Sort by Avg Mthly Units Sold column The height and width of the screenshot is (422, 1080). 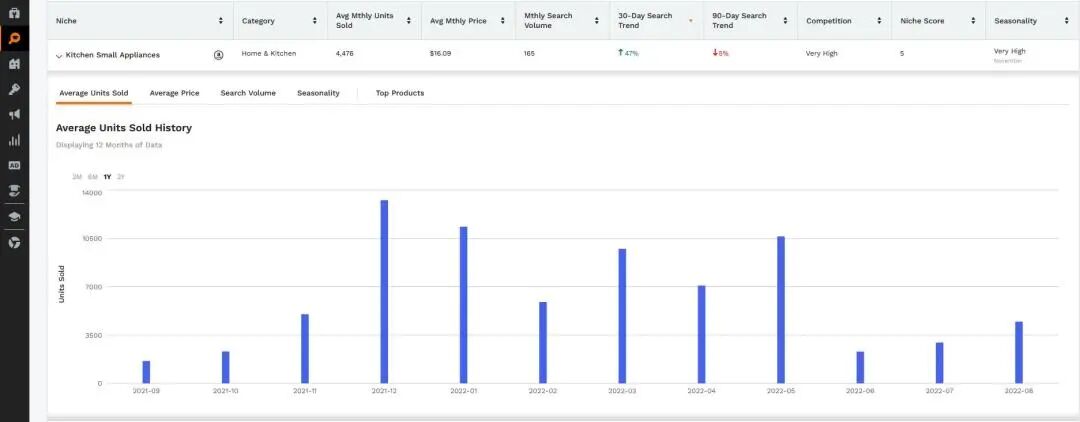pyautogui.click(x=408, y=21)
